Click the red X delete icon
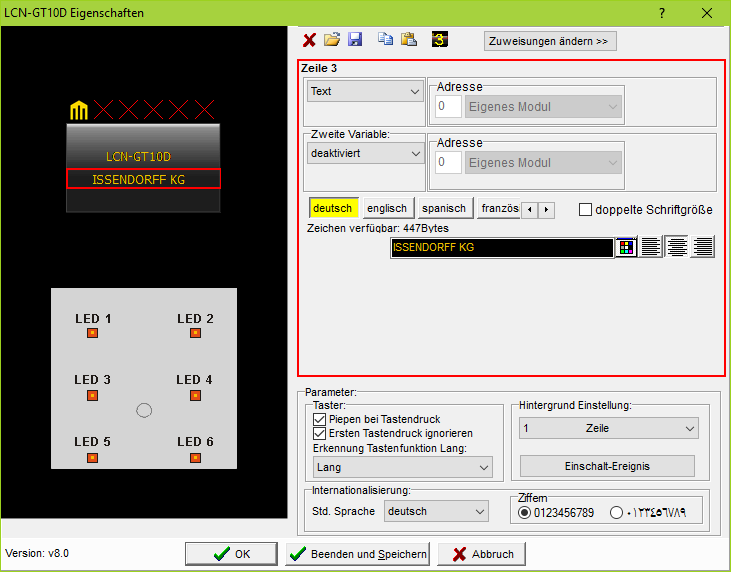 pos(310,40)
